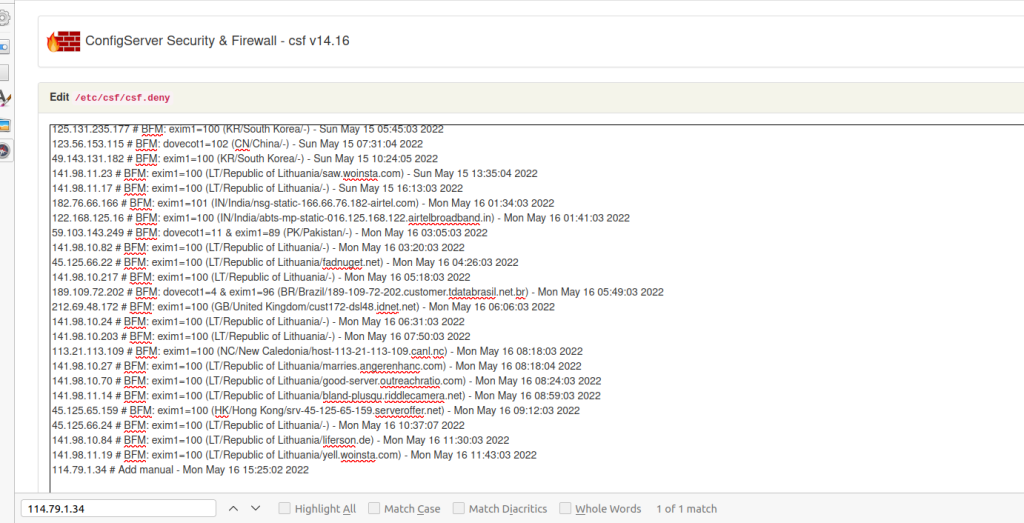Click the line for IP 122.168.125.16
1024x523 pixels.
point(341,218)
